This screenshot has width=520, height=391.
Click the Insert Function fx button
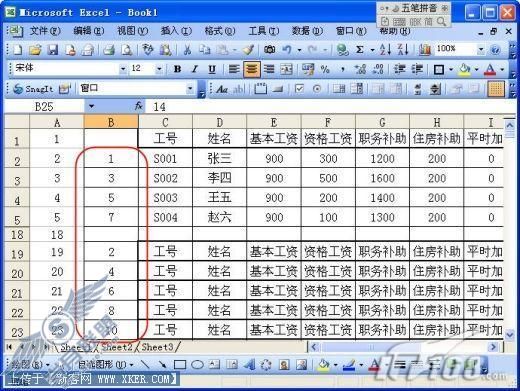coord(139,107)
